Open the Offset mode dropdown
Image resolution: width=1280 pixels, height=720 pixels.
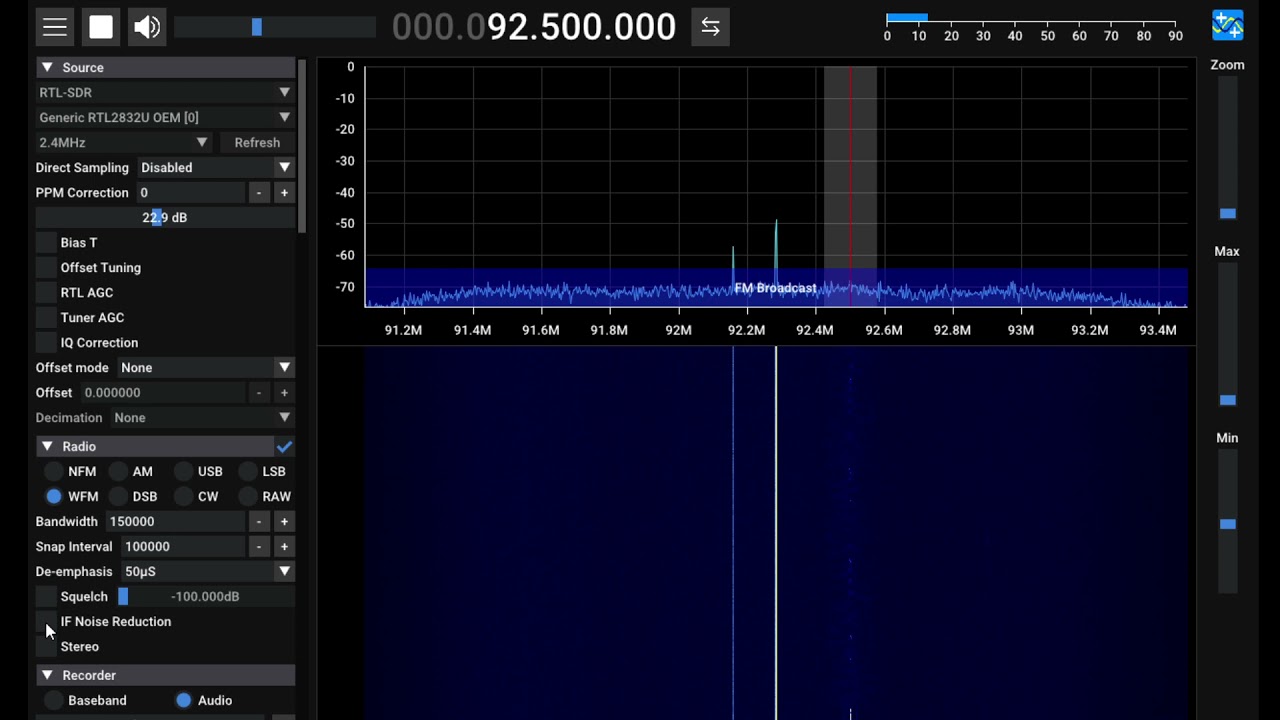pyautogui.click(x=206, y=367)
